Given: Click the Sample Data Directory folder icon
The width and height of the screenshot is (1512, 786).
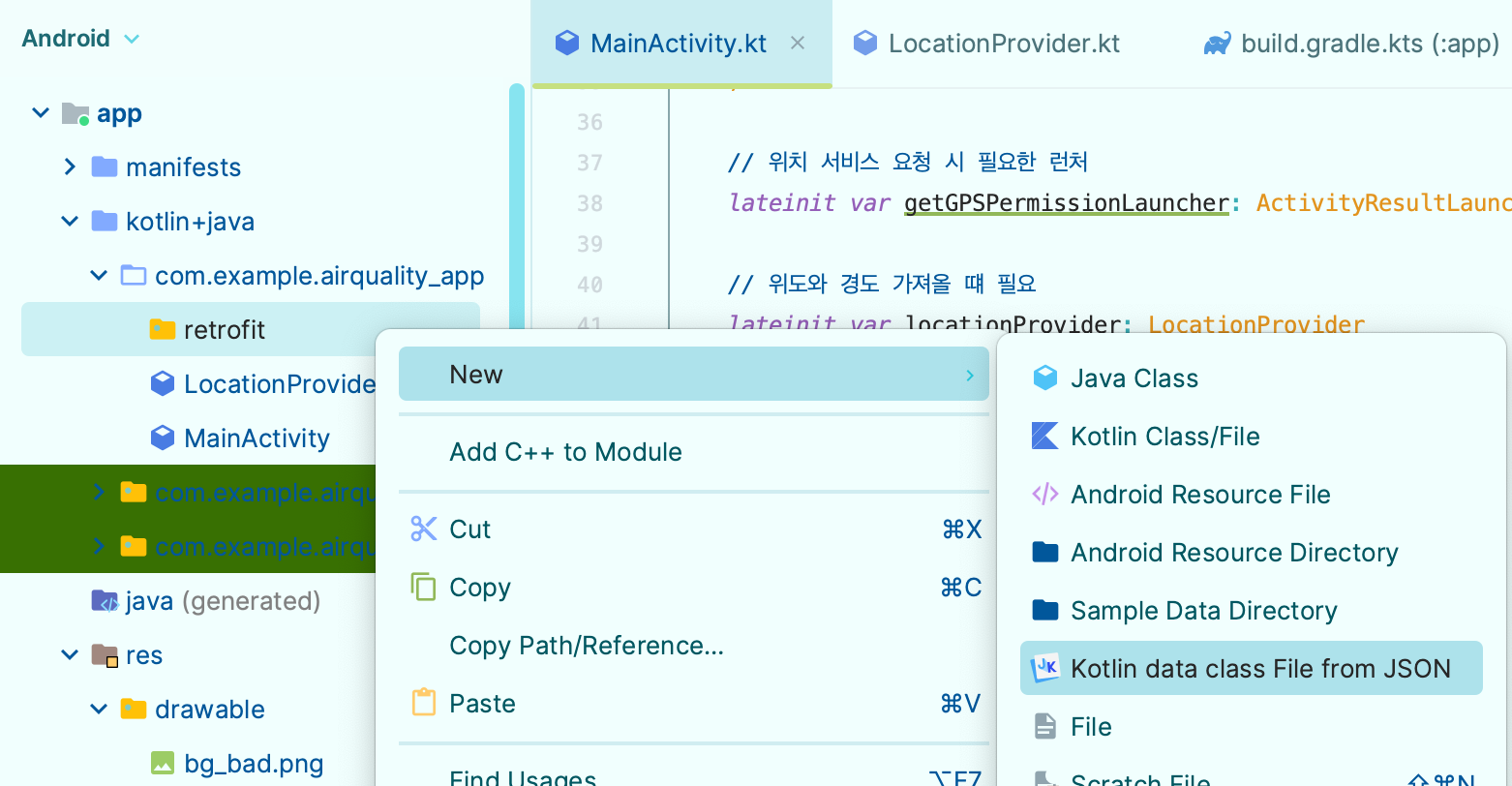Looking at the screenshot, I should click(1045, 610).
